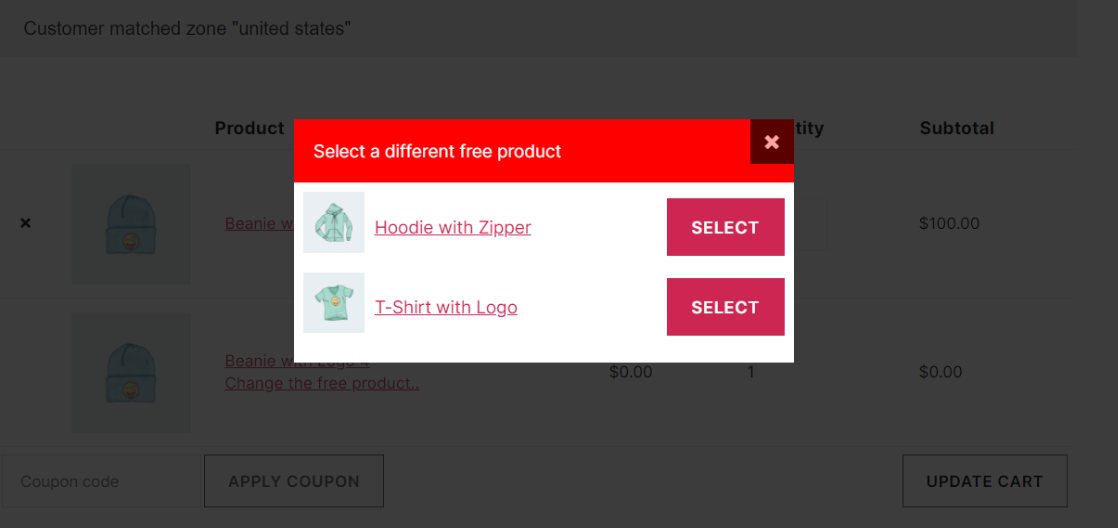Focus the Coupon code input field
The width and height of the screenshot is (1118, 528).
point(102,481)
